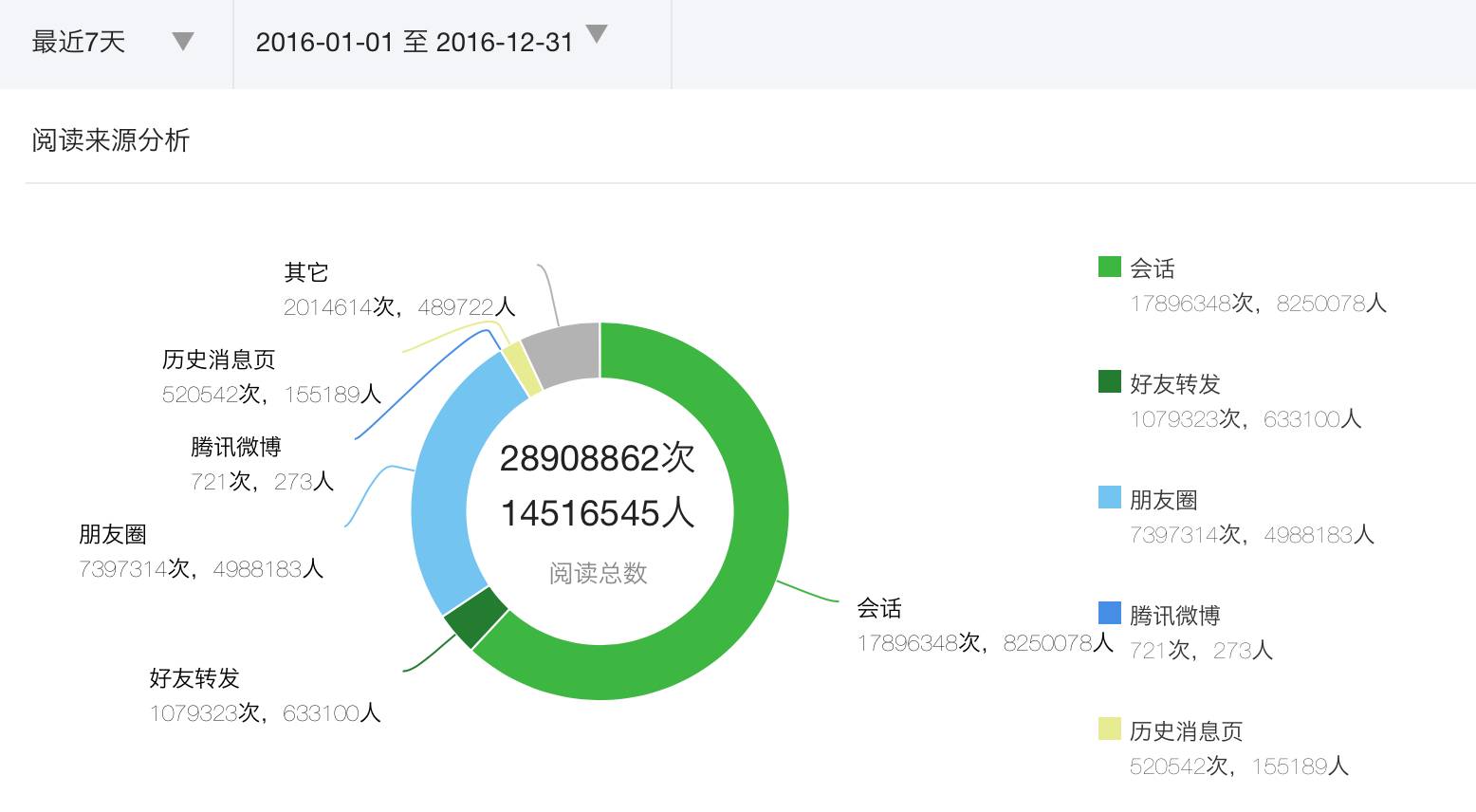Click legend value 520542次, 155189人

tap(1239, 766)
